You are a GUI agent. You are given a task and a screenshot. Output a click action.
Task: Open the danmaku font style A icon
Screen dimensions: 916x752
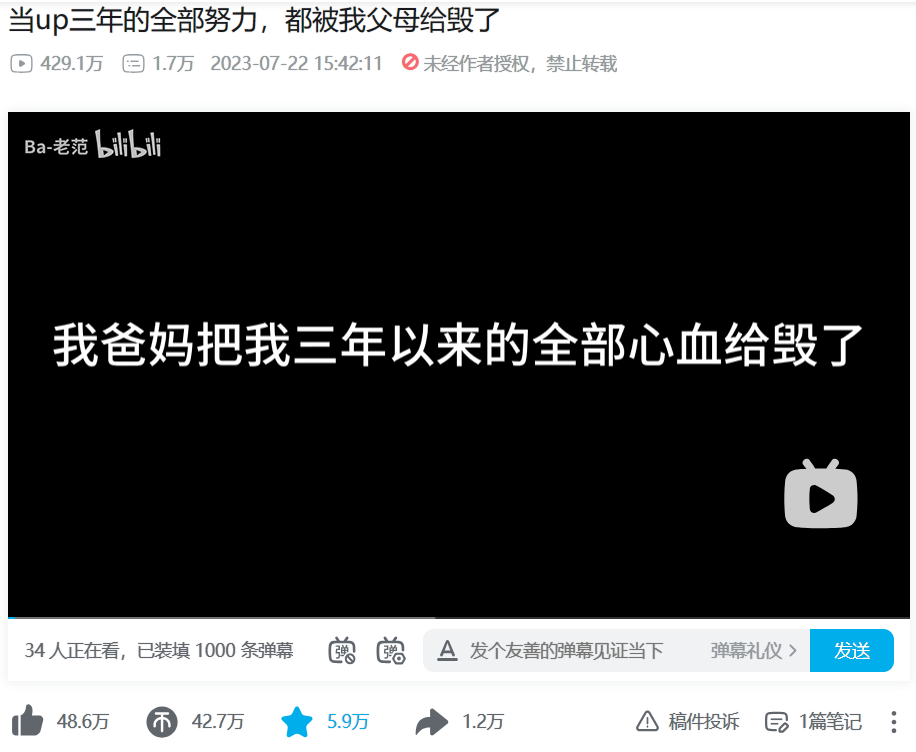coord(447,650)
